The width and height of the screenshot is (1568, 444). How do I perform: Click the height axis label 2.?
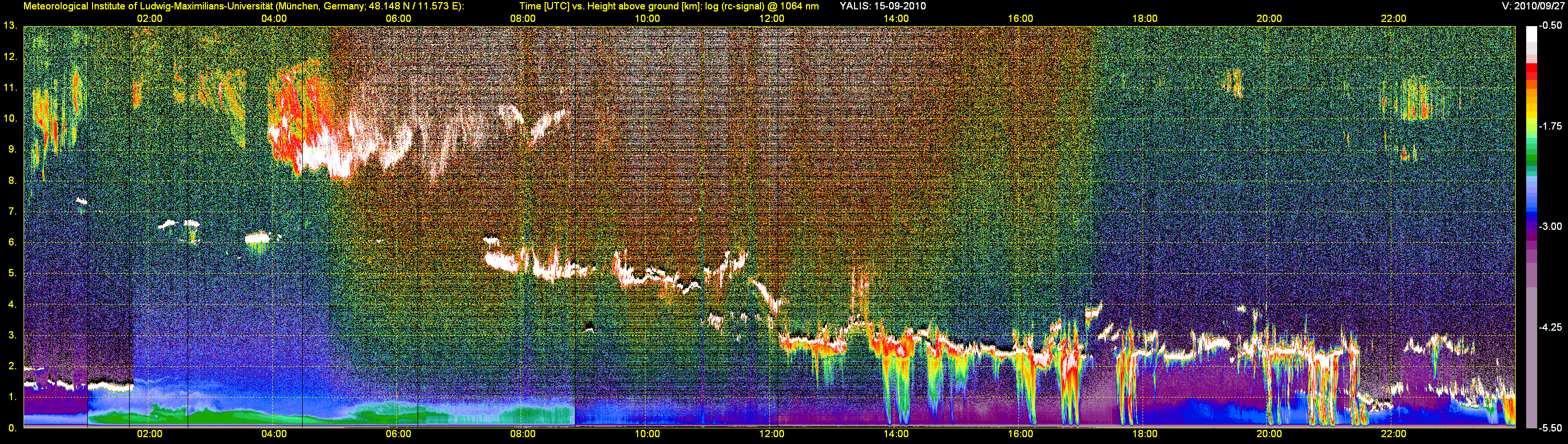coord(12,366)
